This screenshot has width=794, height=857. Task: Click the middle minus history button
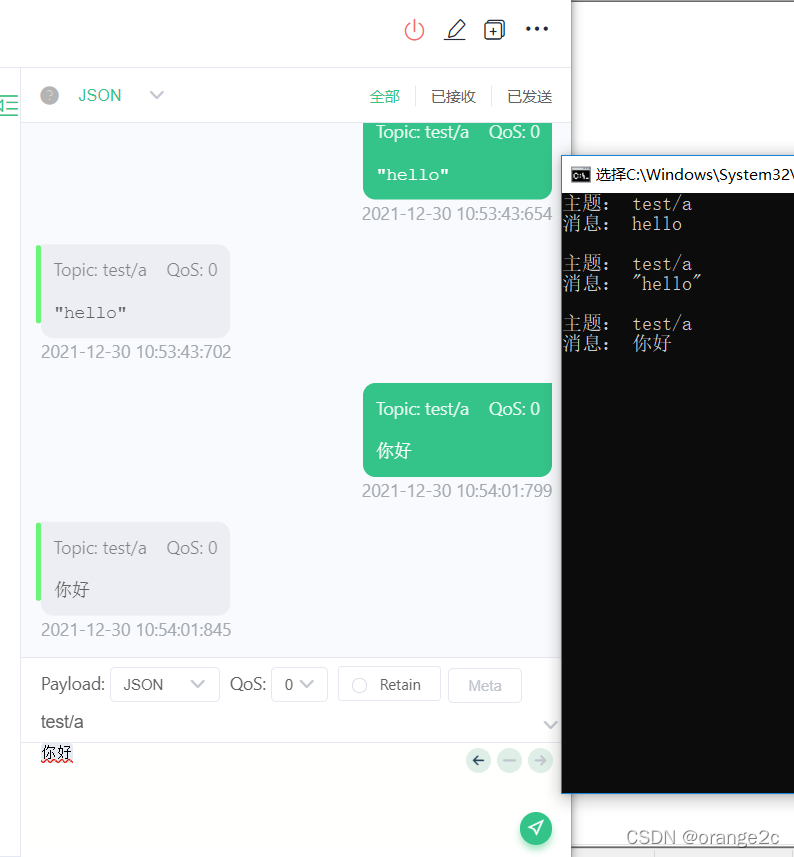(x=509, y=760)
